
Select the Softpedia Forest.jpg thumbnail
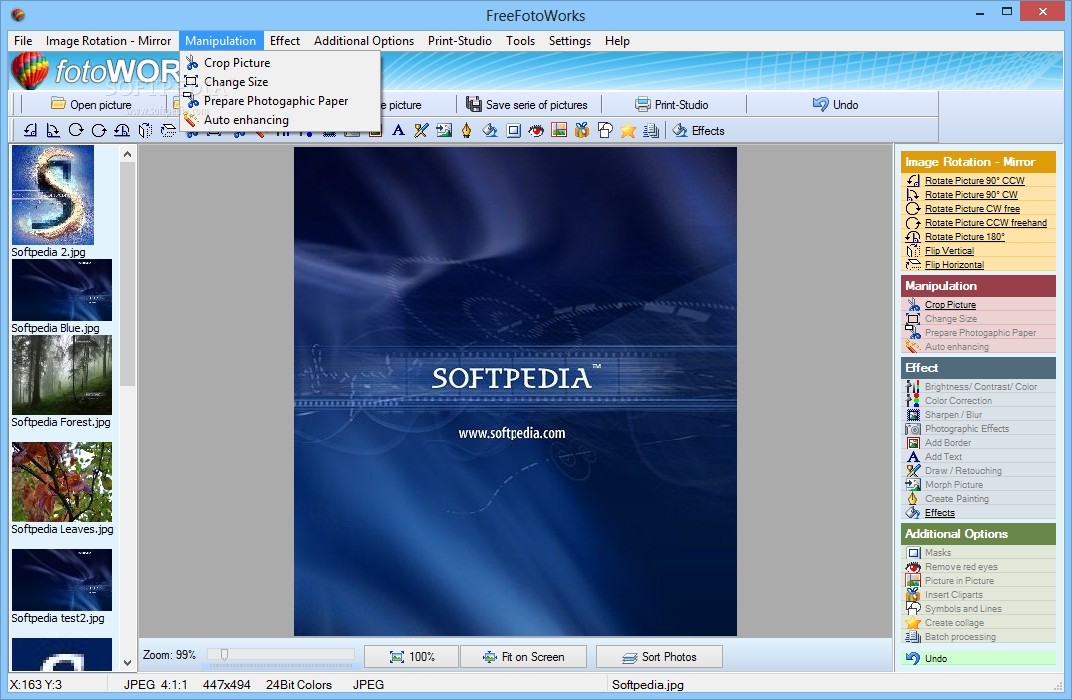[x=62, y=375]
